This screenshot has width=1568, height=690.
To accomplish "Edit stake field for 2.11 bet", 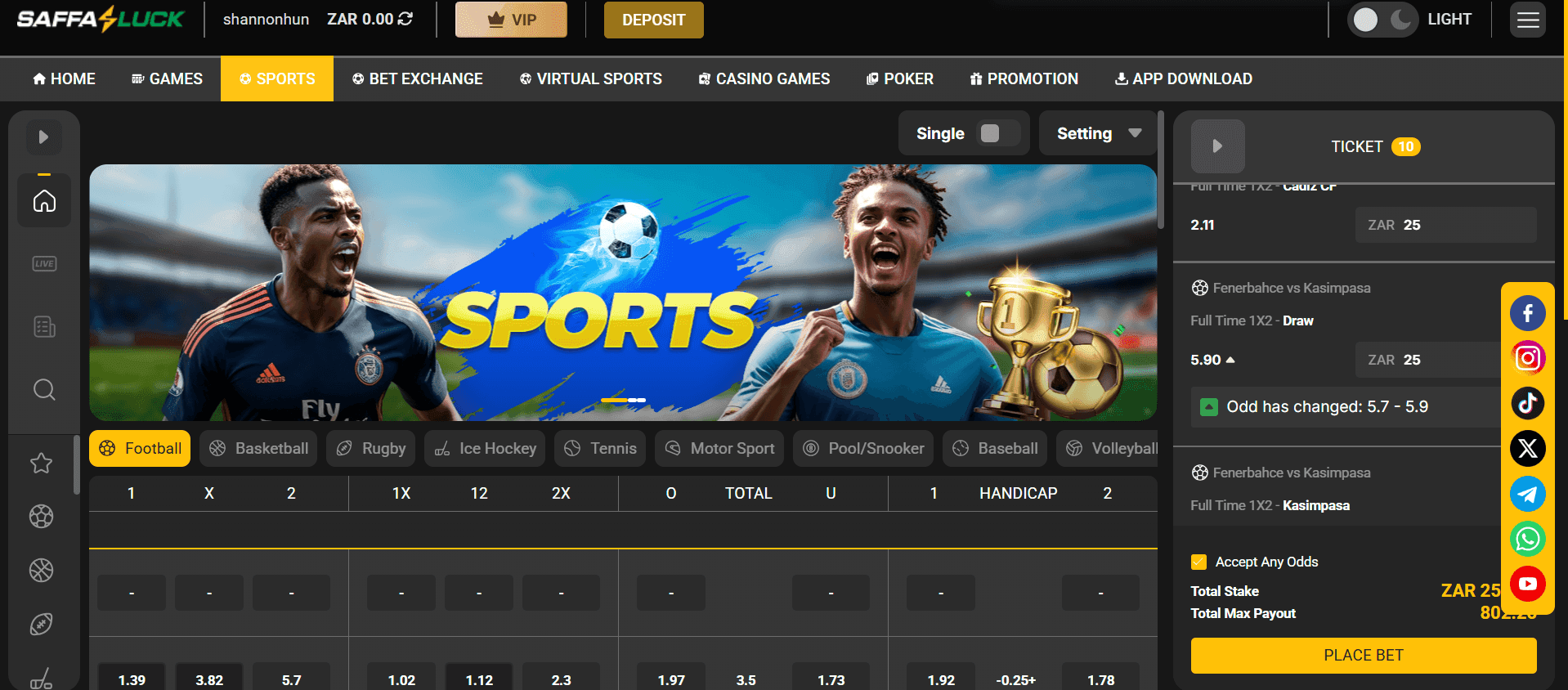I will pos(1445,225).
